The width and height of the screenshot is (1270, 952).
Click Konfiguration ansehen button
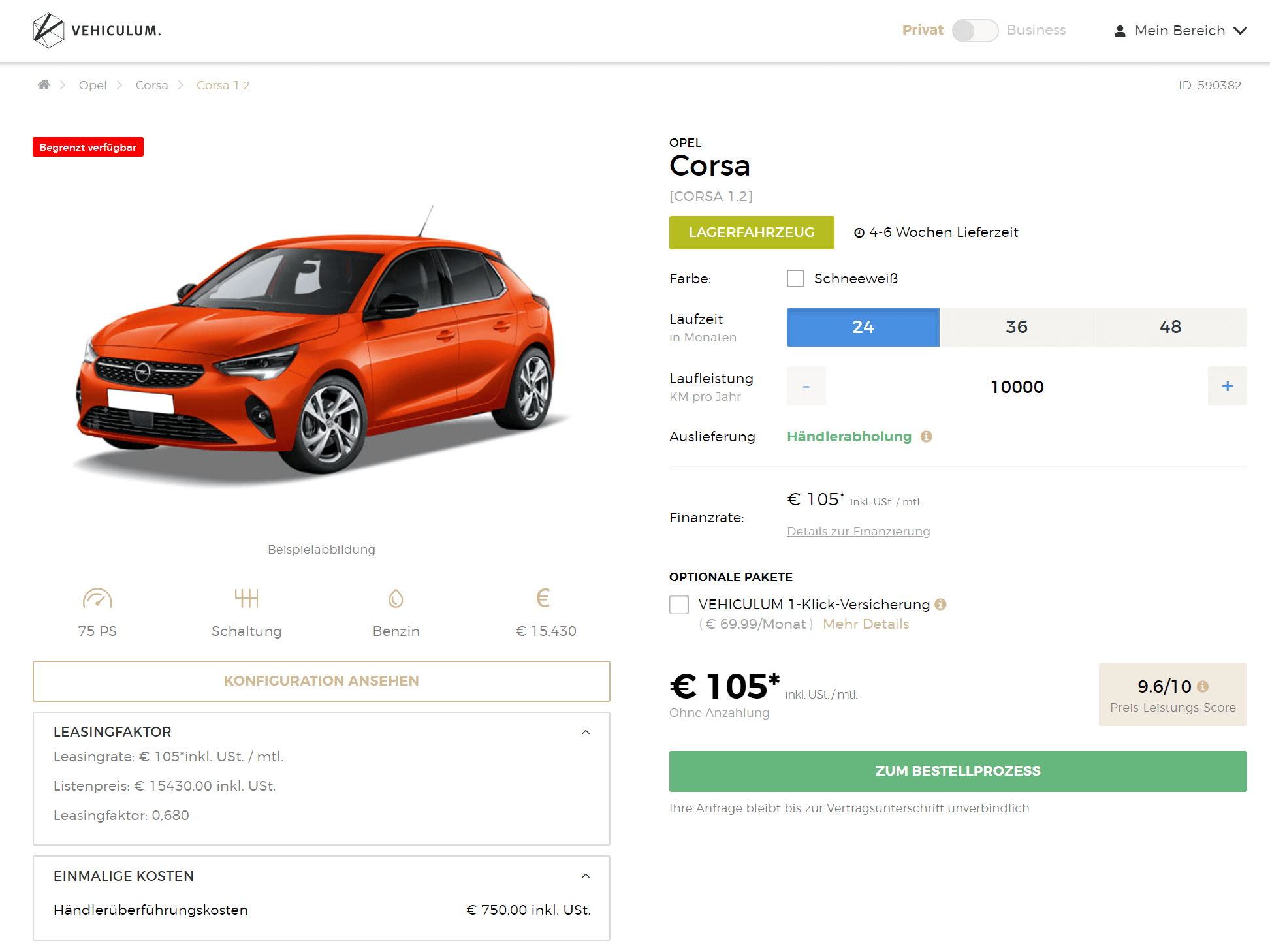click(321, 681)
